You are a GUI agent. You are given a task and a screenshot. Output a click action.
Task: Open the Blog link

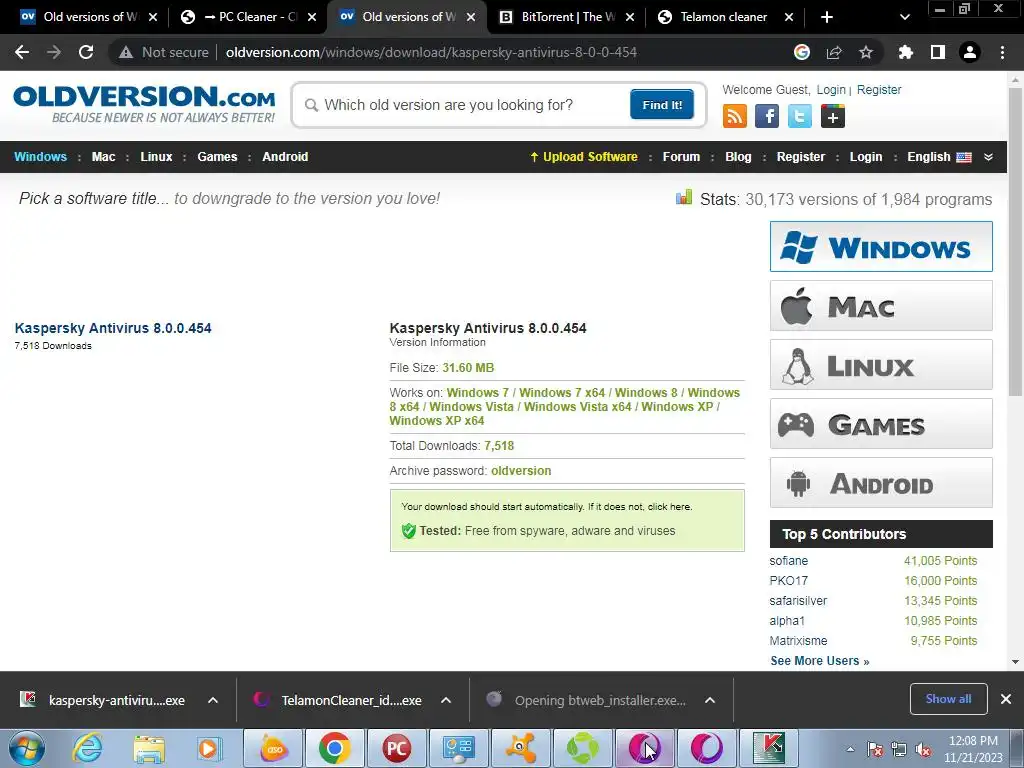[x=738, y=157]
